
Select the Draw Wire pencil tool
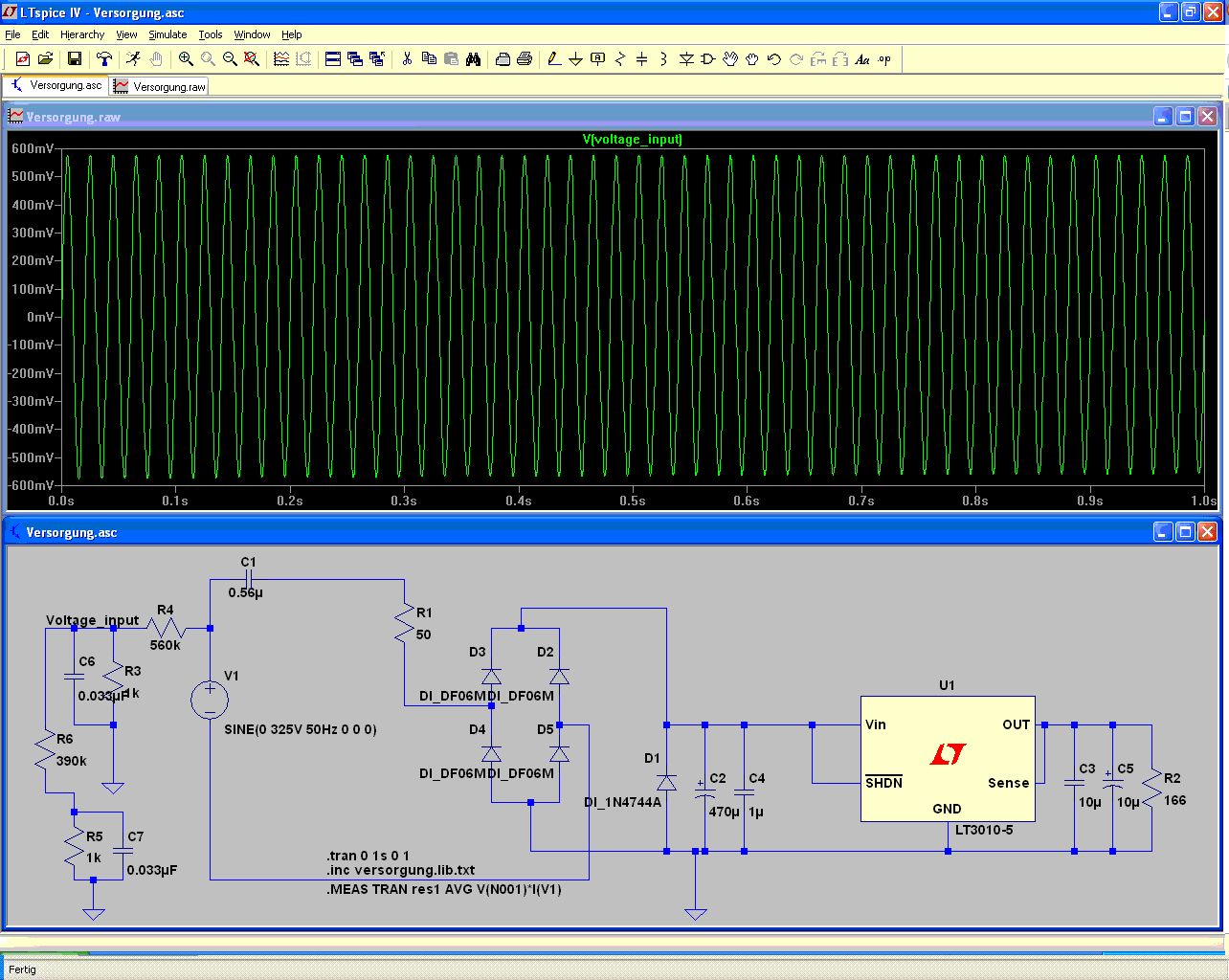(x=553, y=59)
